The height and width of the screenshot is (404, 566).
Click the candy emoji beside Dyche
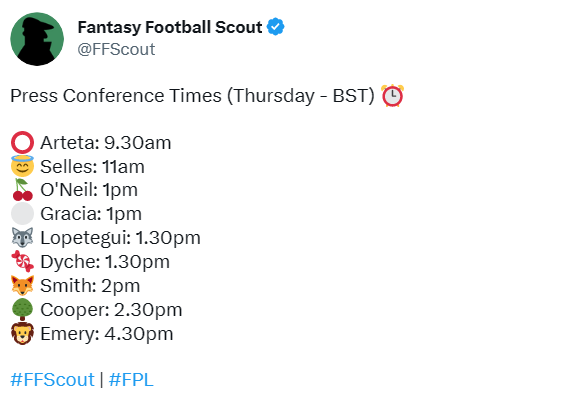[x=22, y=261]
